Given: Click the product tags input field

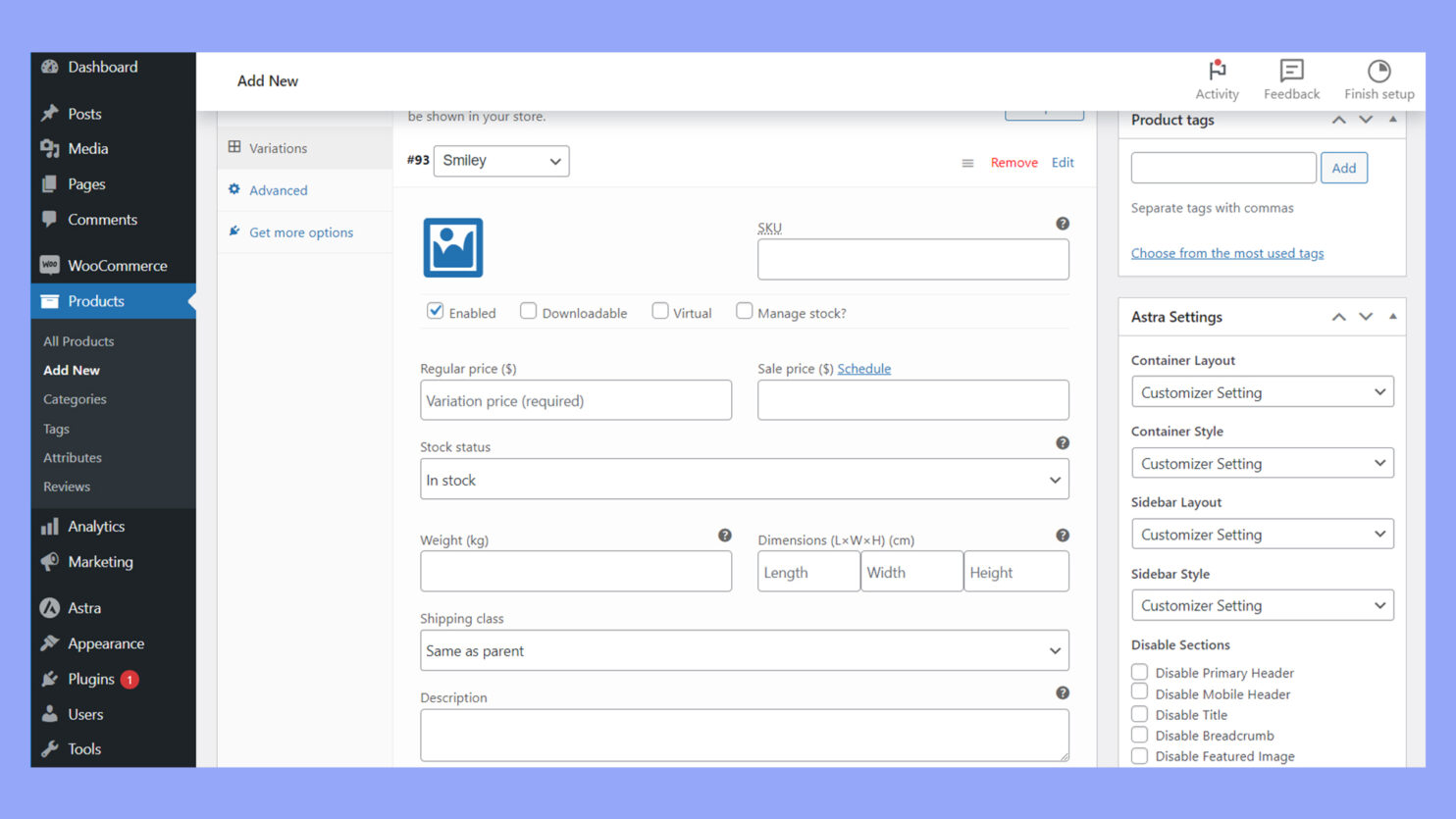Looking at the screenshot, I should click(x=1222, y=167).
